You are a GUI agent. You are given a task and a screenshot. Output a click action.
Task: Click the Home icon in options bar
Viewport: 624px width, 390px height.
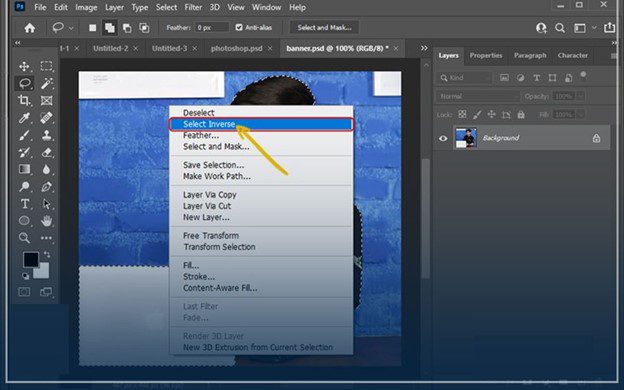tap(29, 28)
